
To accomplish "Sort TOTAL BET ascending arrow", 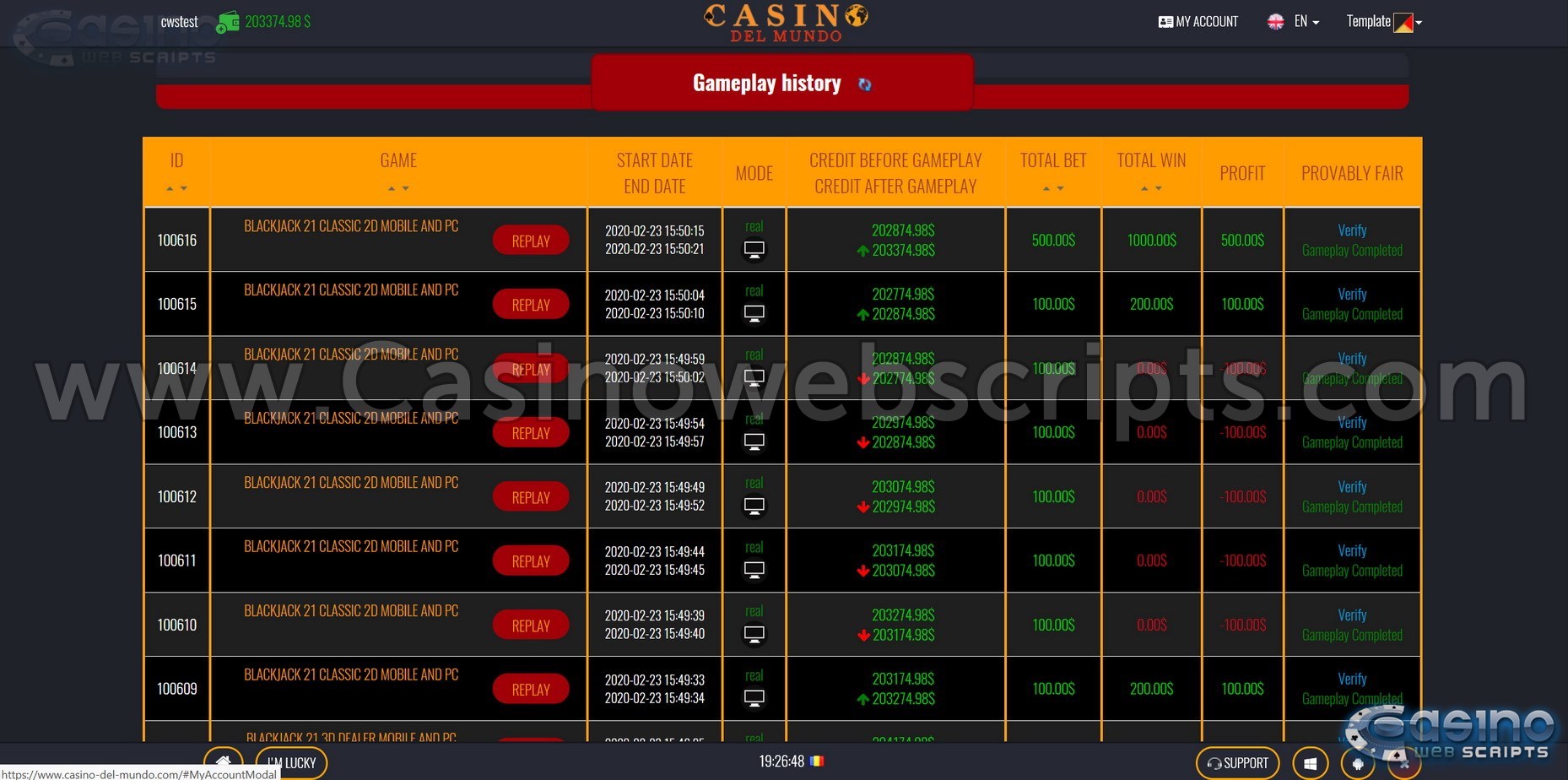I will [x=1046, y=188].
